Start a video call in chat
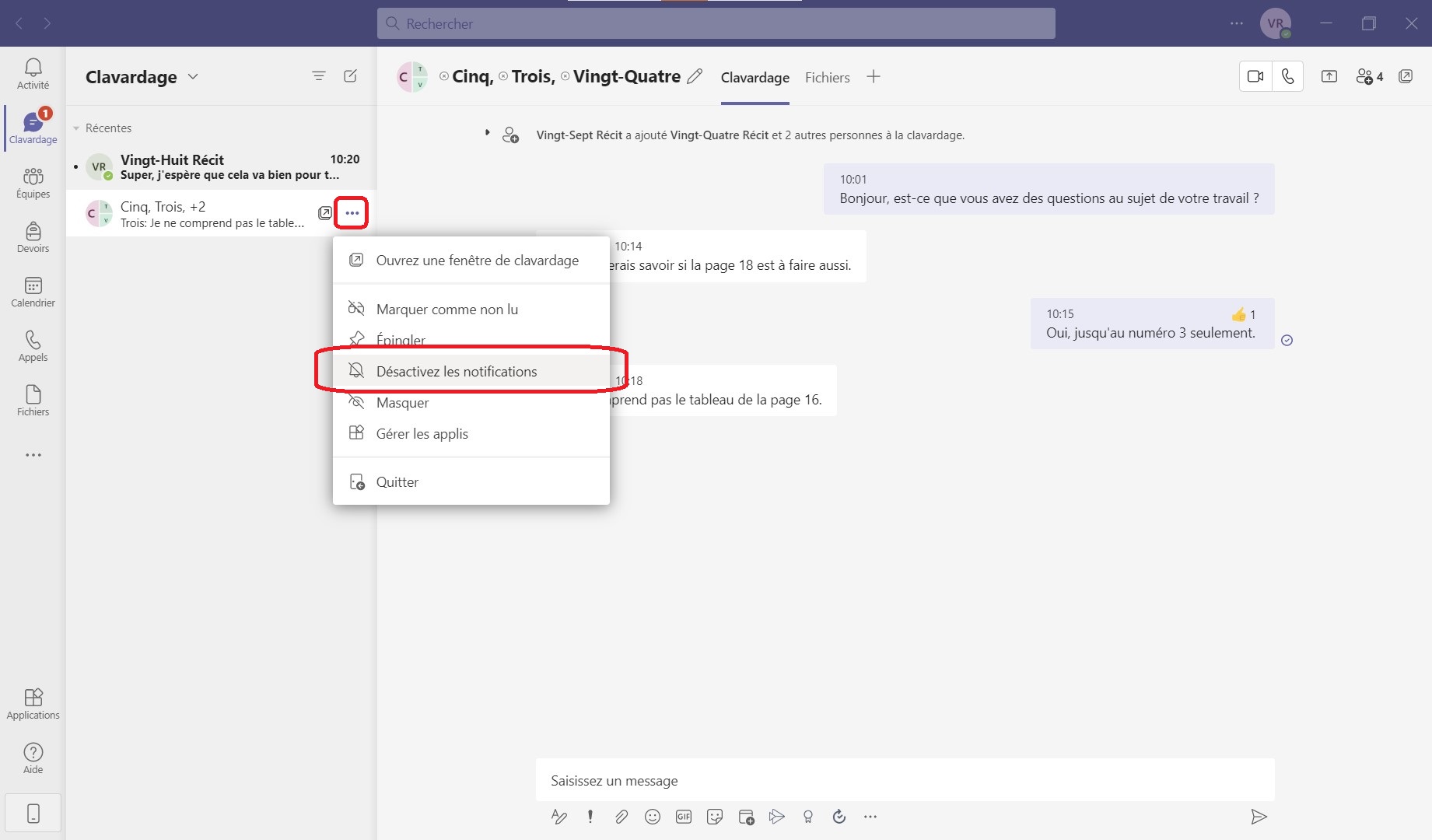Screen dimensions: 1432x840 (x=1255, y=76)
